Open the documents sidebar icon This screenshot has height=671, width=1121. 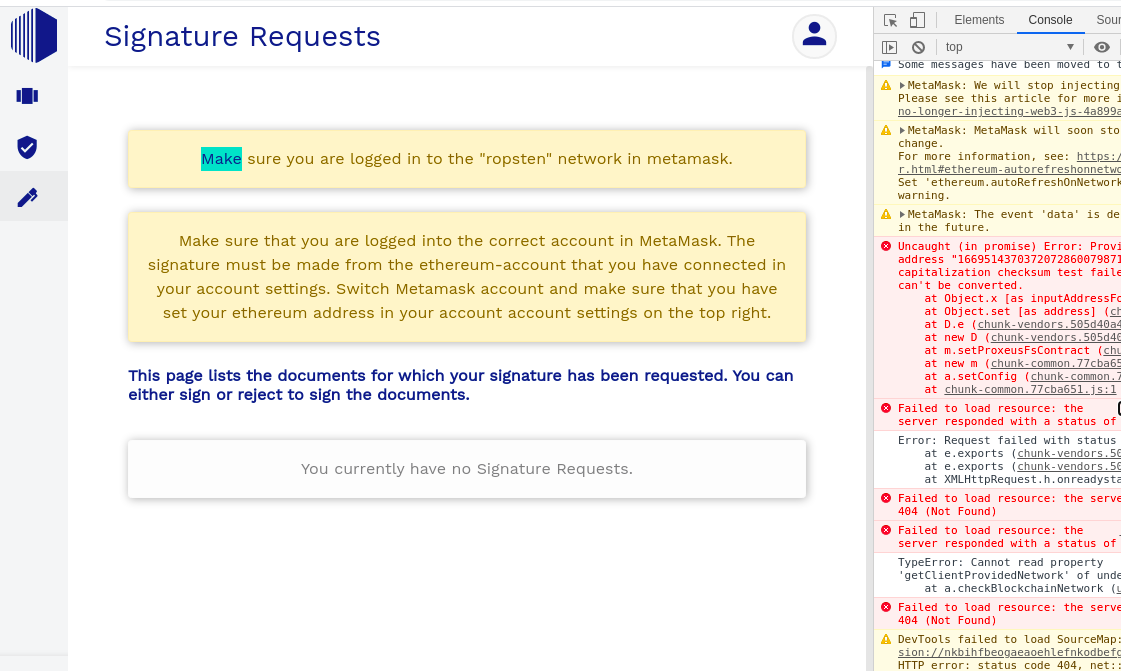click(27, 96)
